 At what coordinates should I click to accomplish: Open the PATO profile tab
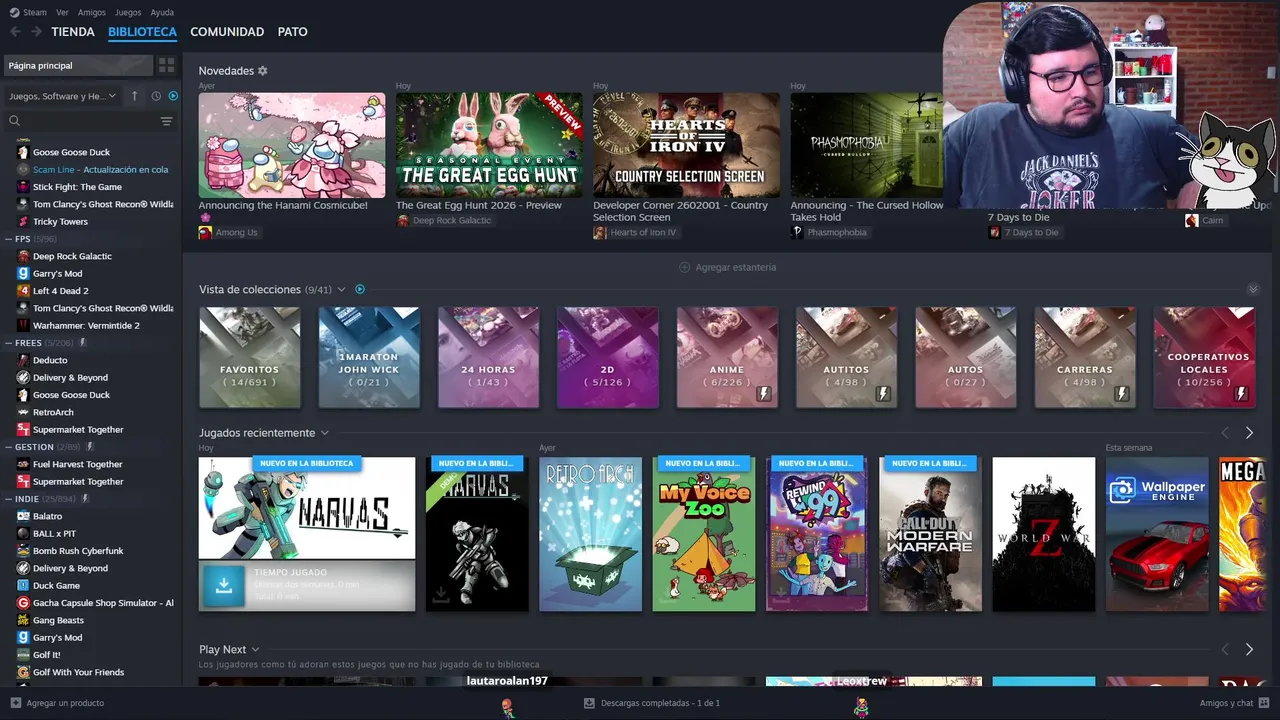click(x=292, y=32)
